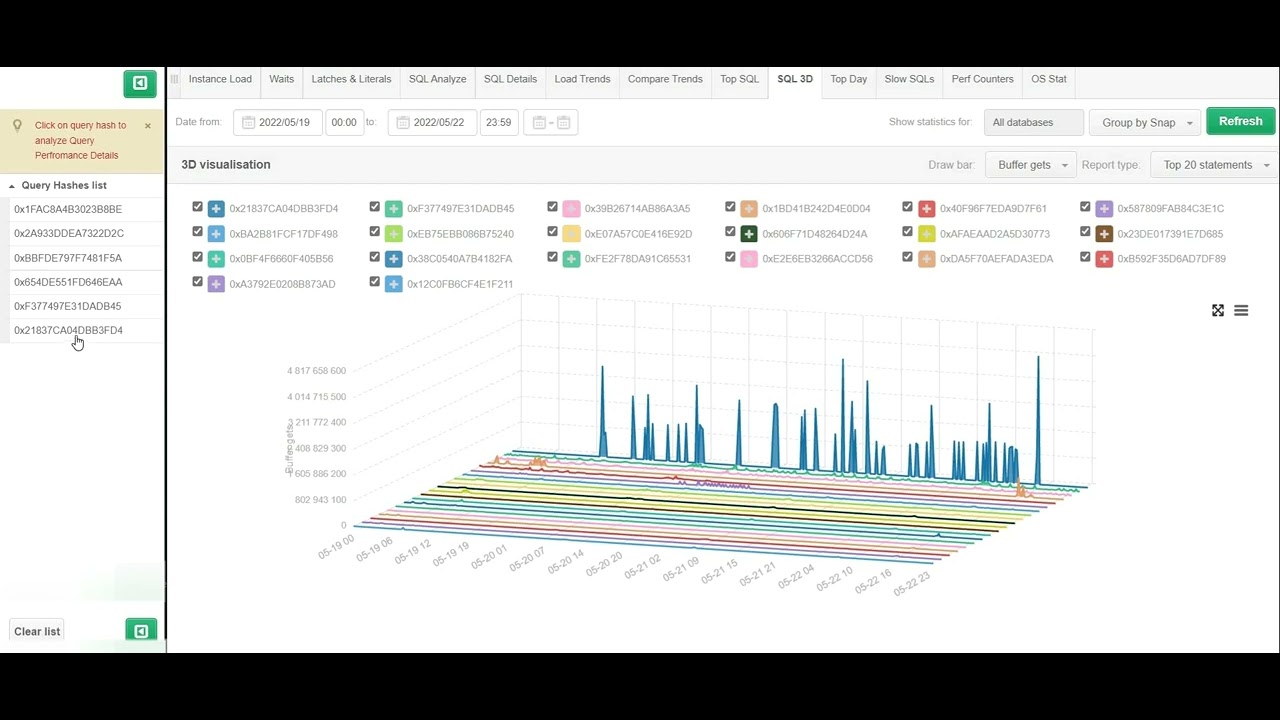This screenshot has width=1280, height=720.
Task: Click calendar icon of 2022/05/22 field
Action: 403,123
